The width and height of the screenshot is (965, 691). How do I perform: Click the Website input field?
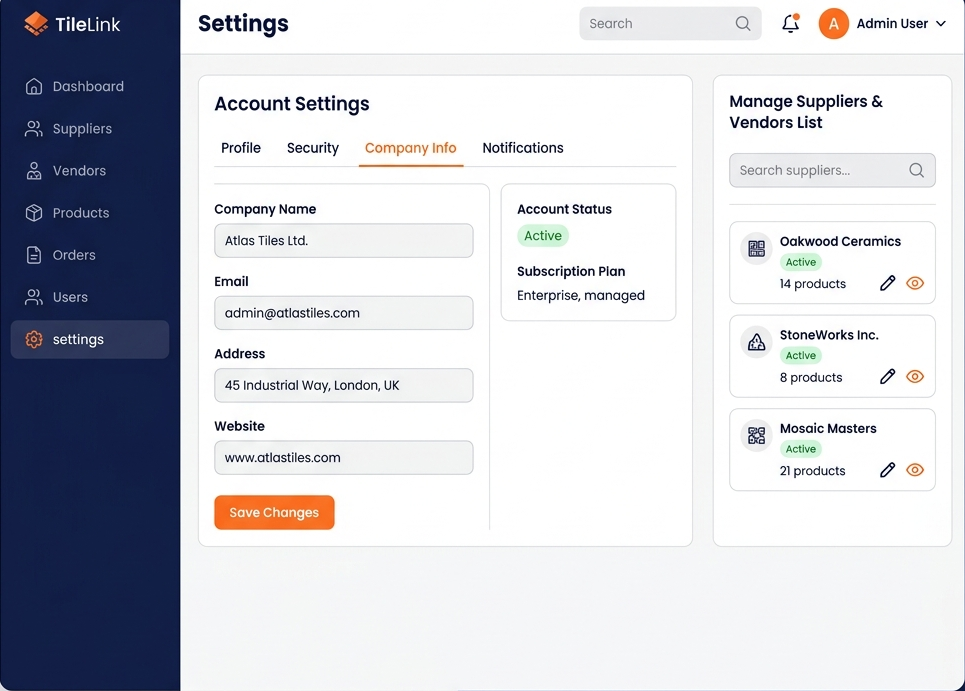pyautogui.click(x=343, y=457)
